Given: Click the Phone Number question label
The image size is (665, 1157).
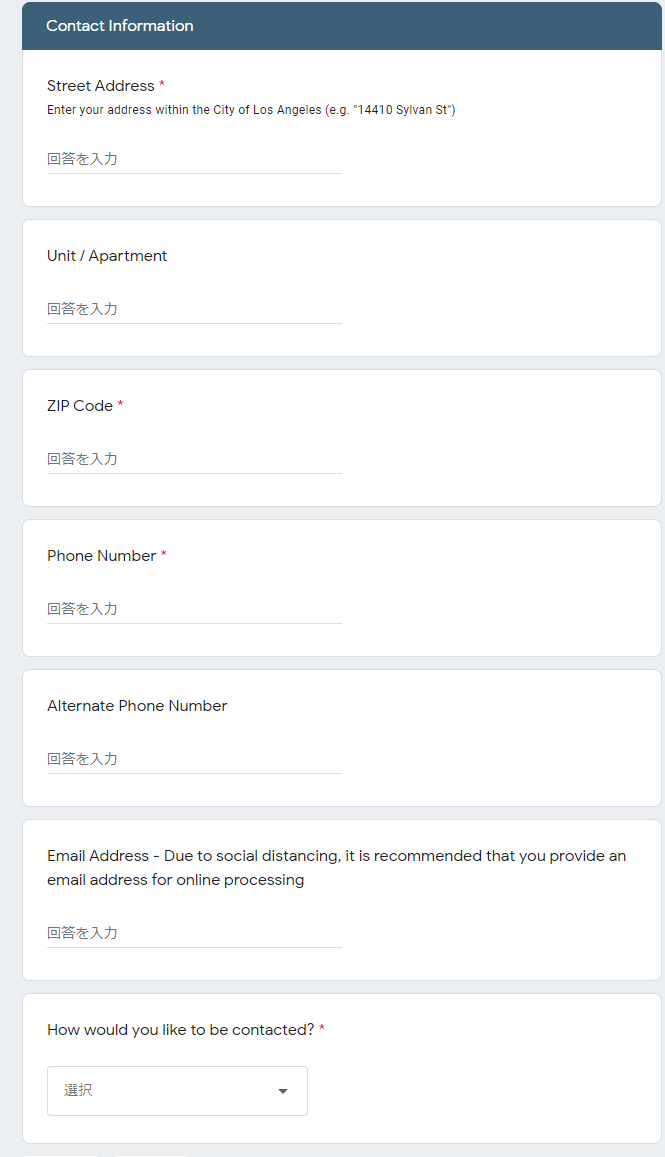Looking at the screenshot, I should tap(101, 556).
